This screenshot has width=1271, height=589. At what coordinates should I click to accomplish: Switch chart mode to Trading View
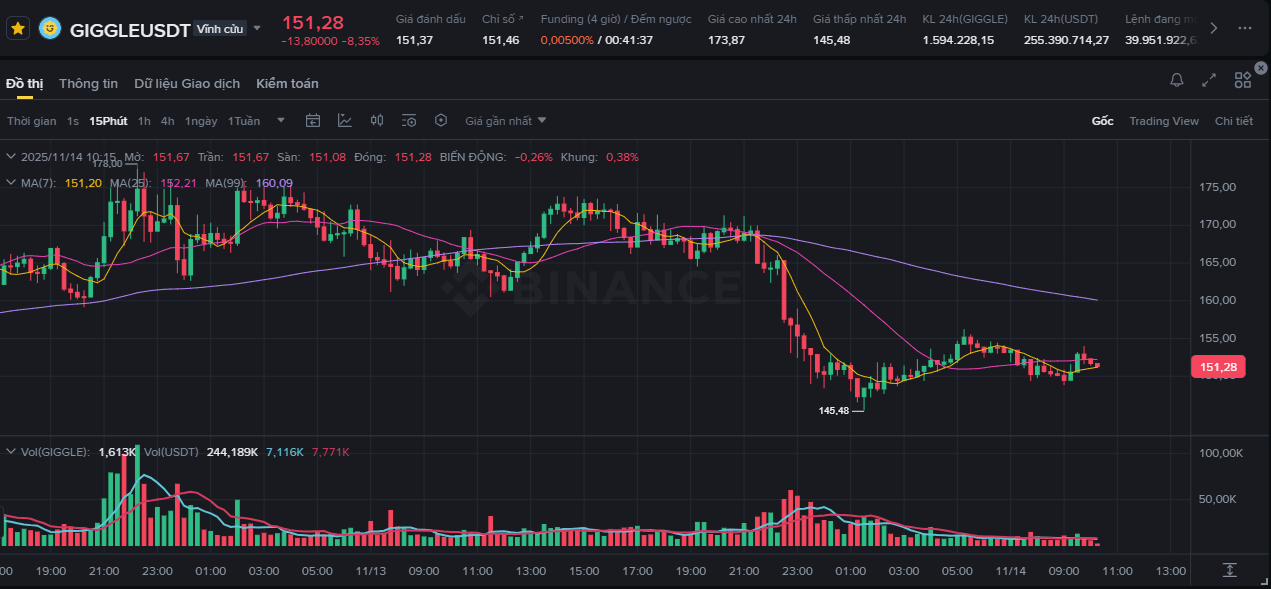point(1163,121)
